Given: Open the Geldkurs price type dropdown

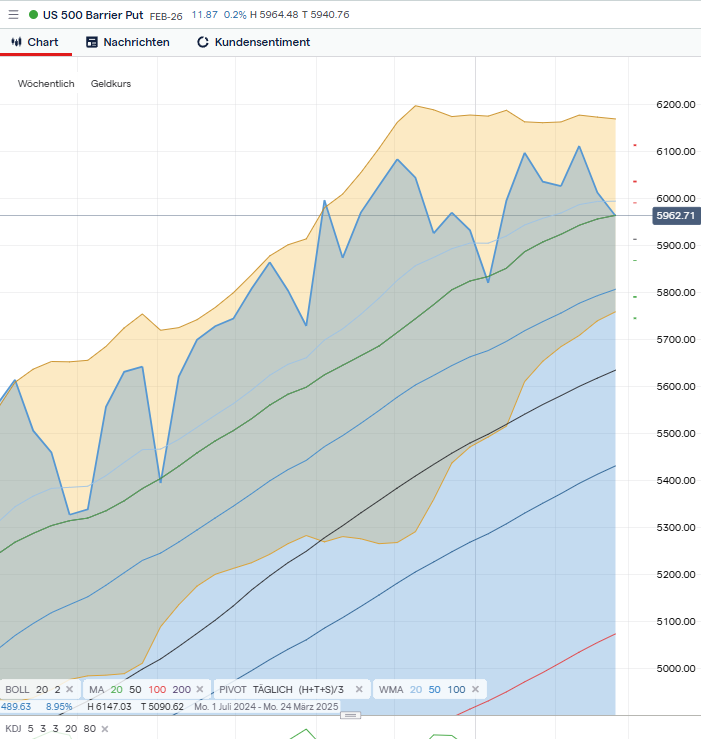Looking at the screenshot, I should (x=111, y=84).
